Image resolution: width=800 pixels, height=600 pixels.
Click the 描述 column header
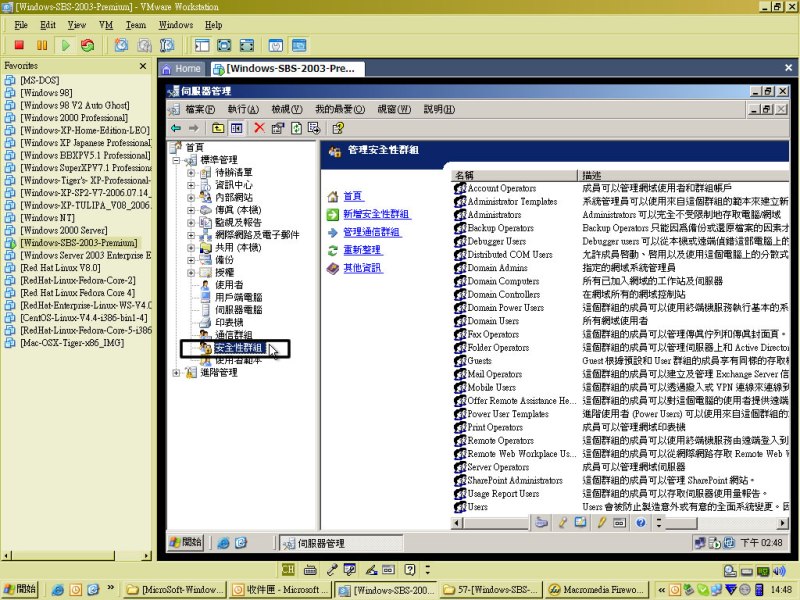tap(683, 176)
